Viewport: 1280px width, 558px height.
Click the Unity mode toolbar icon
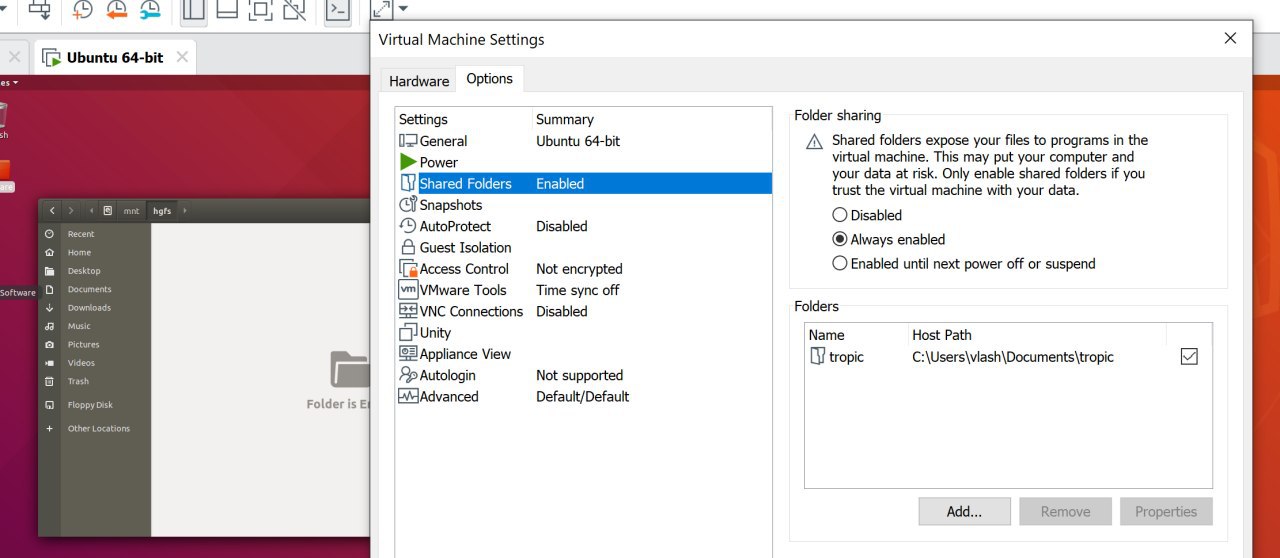[x=294, y=10]
